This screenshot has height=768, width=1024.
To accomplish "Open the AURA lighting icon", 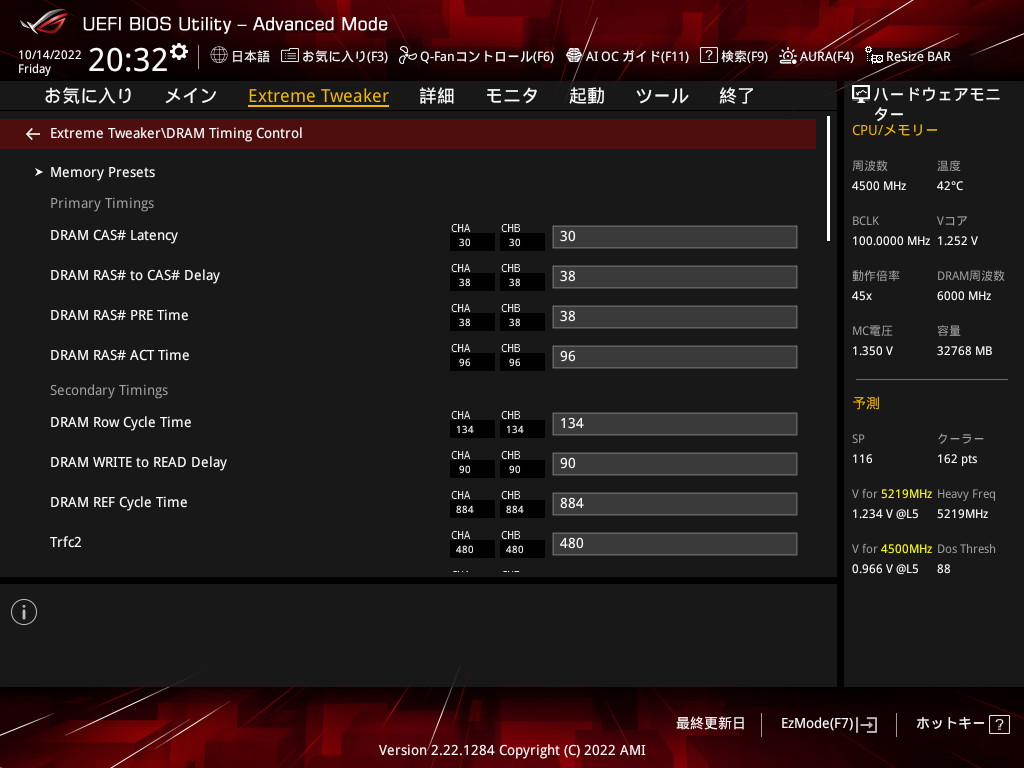I will [788, 56].
